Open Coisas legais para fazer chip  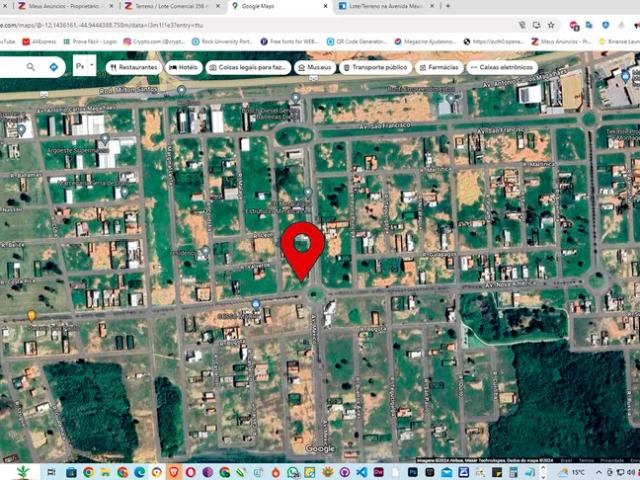coord(248,67)
